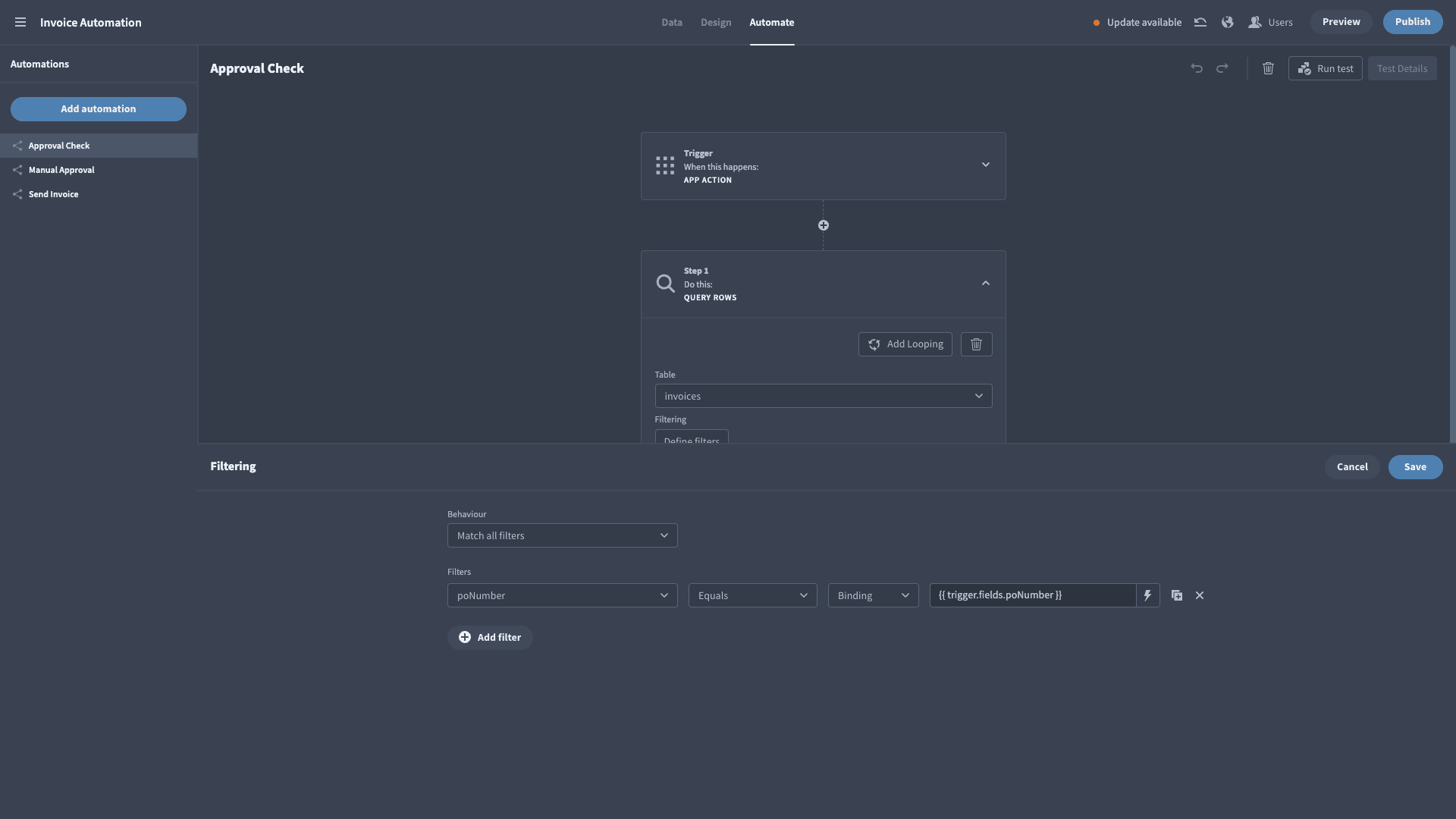Duplicate the poNumber filter
This screenshot has height=819, width=1456.
(1177, 595)
